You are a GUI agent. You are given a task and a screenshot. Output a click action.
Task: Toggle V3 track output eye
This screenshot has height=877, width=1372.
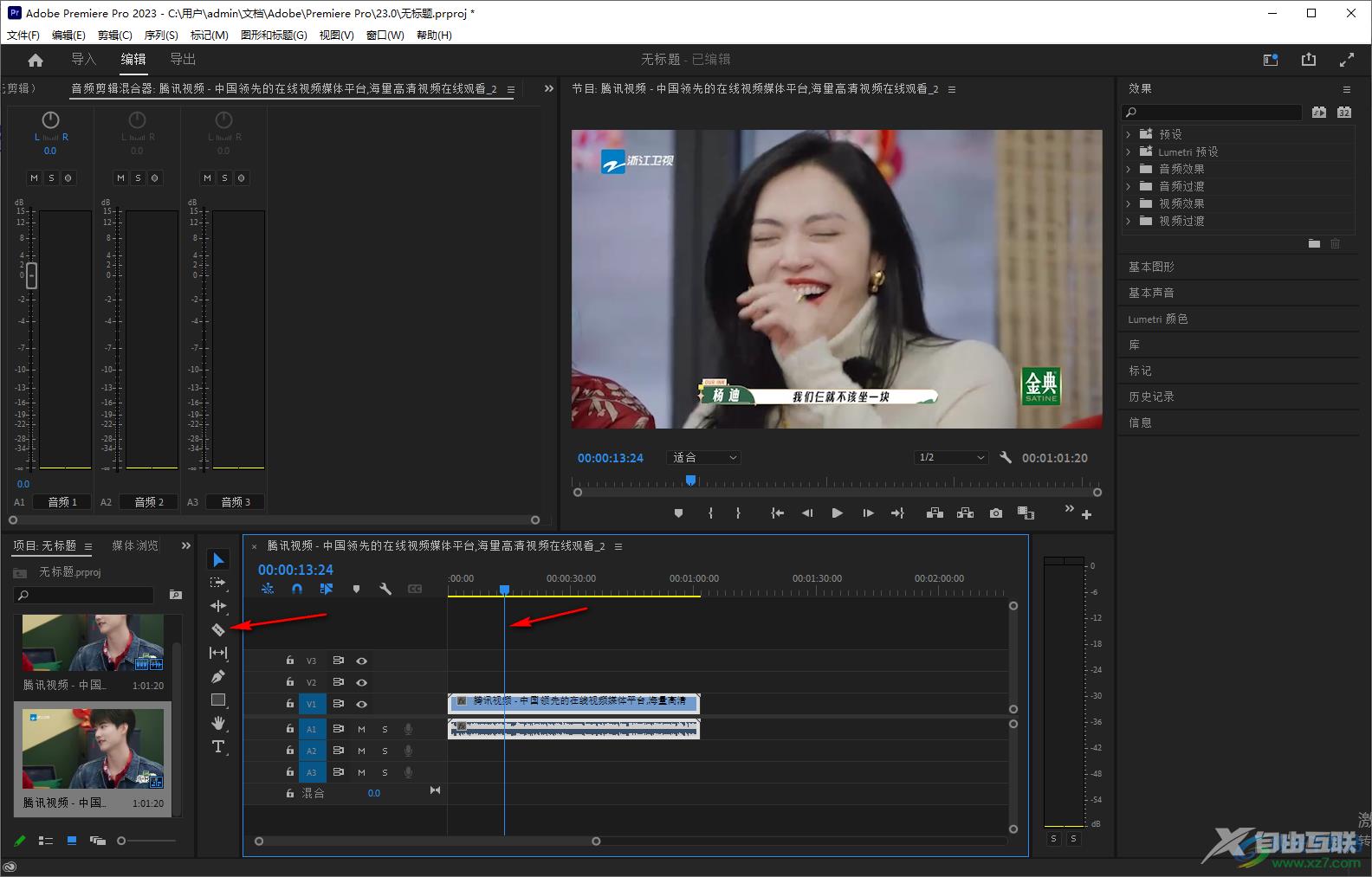(x=362, y=661)
